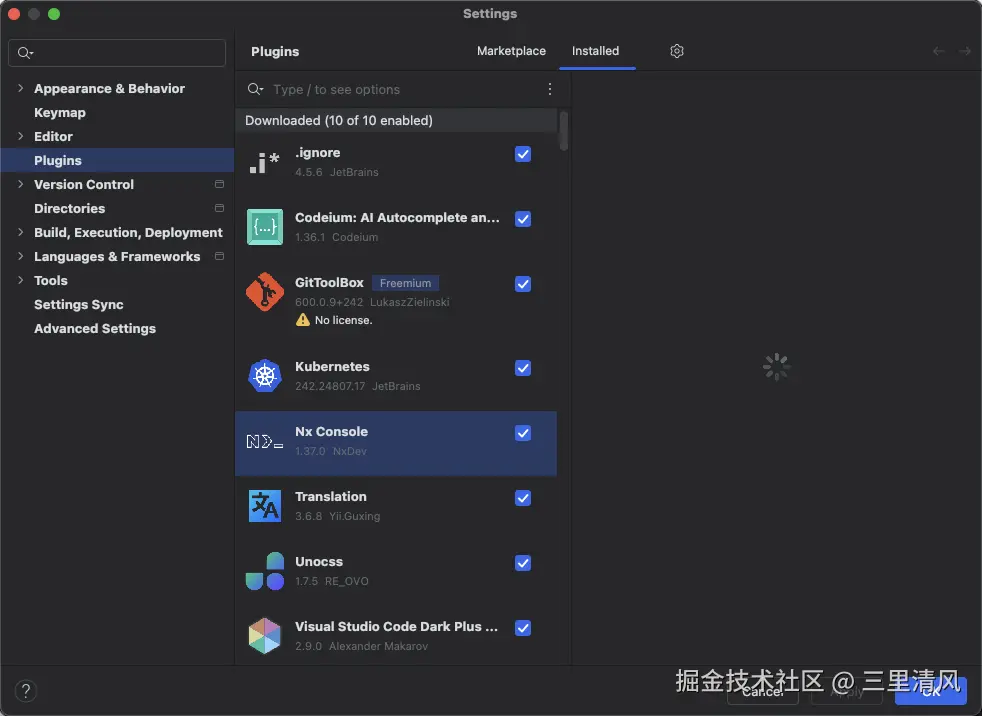Click the Cancel button

click(x=763, y=691)
